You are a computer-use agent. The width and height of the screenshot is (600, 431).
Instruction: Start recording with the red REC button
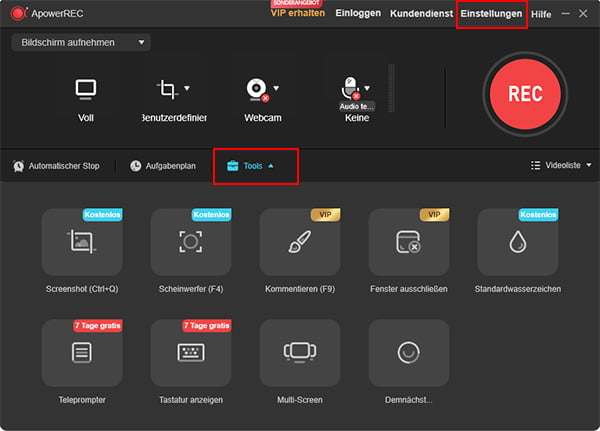525,94
